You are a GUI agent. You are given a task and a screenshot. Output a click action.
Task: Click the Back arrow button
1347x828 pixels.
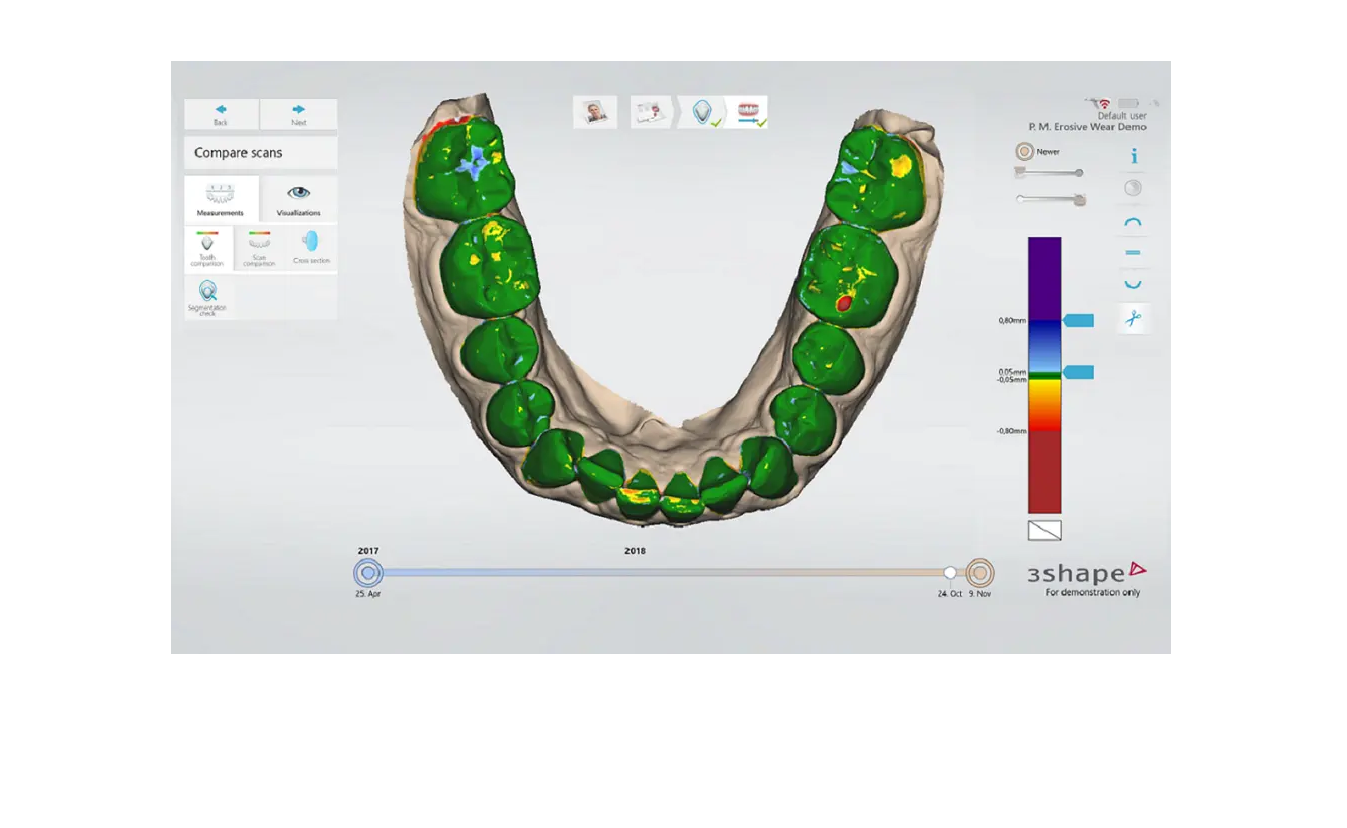pos(221,114)
